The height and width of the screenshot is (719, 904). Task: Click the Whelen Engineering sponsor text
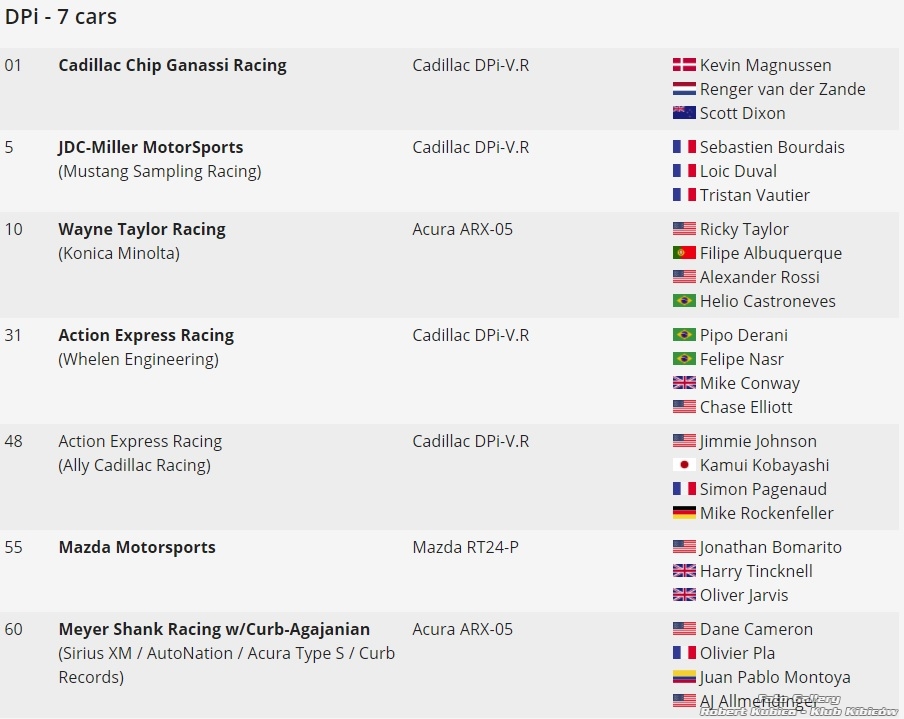(x=138, y=359)
